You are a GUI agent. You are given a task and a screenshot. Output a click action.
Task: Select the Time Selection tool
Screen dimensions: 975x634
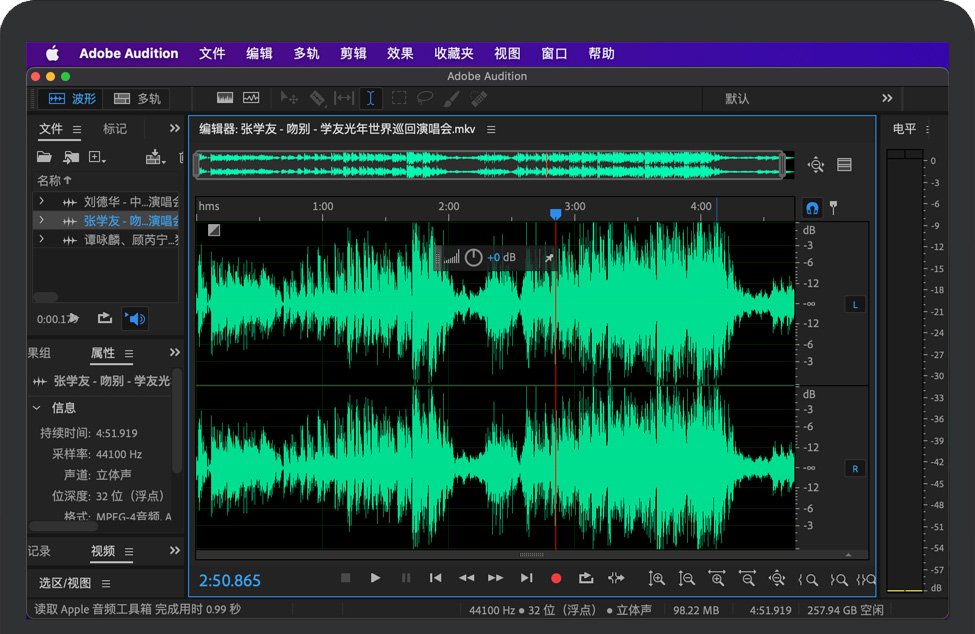tap(370, 98)
